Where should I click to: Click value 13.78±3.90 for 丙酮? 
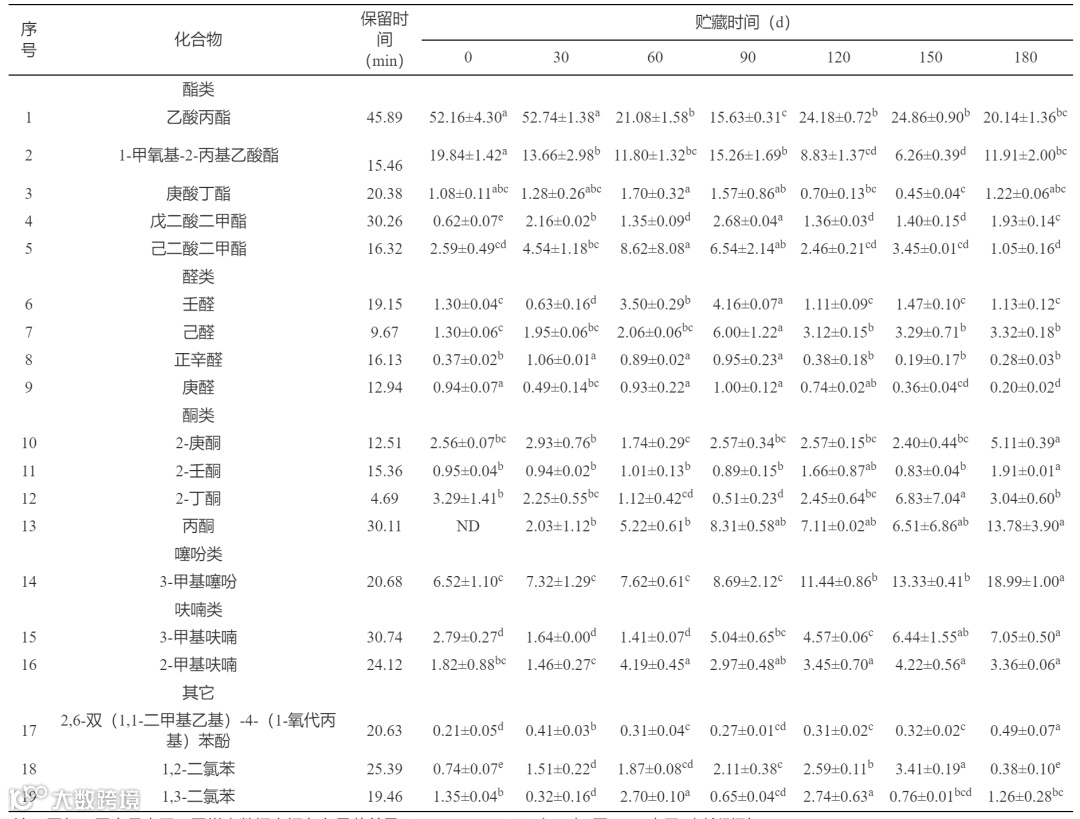1025,526
